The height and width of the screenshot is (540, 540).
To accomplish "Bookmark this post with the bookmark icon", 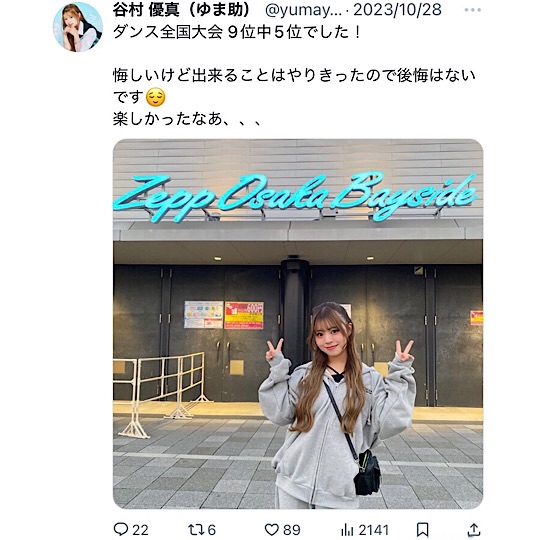I will click(x=423, y=530).
